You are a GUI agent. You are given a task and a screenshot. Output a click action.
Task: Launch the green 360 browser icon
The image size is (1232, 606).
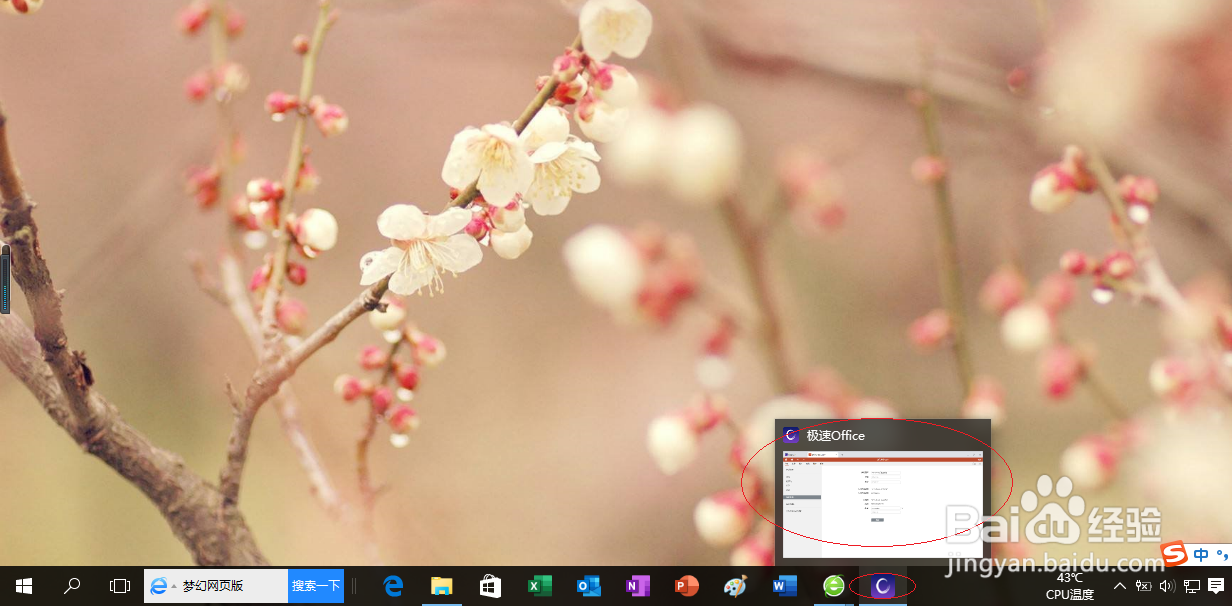[x=832, y=586]
